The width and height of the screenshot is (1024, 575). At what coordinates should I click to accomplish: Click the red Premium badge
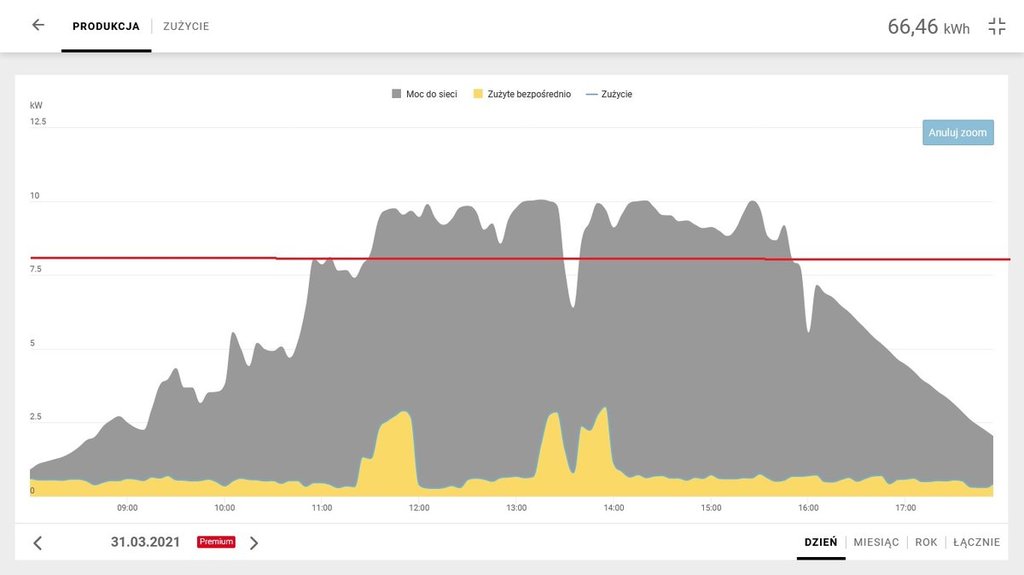point(216,542)
